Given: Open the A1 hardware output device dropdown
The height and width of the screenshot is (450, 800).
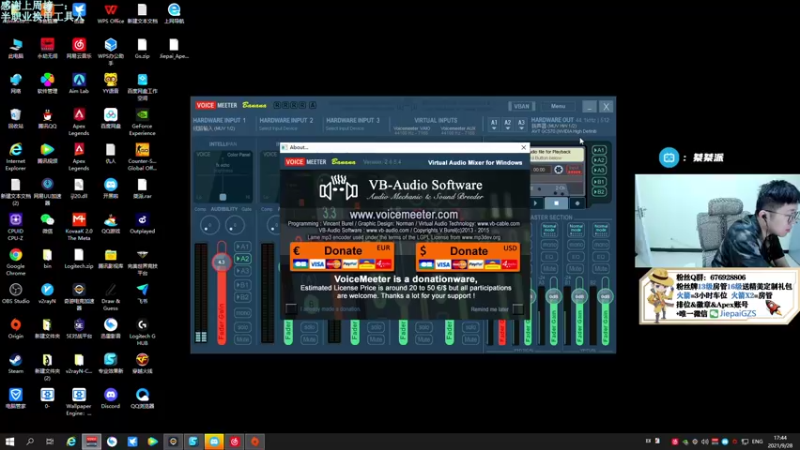Looking at the screenshot, I should (494, 125).
